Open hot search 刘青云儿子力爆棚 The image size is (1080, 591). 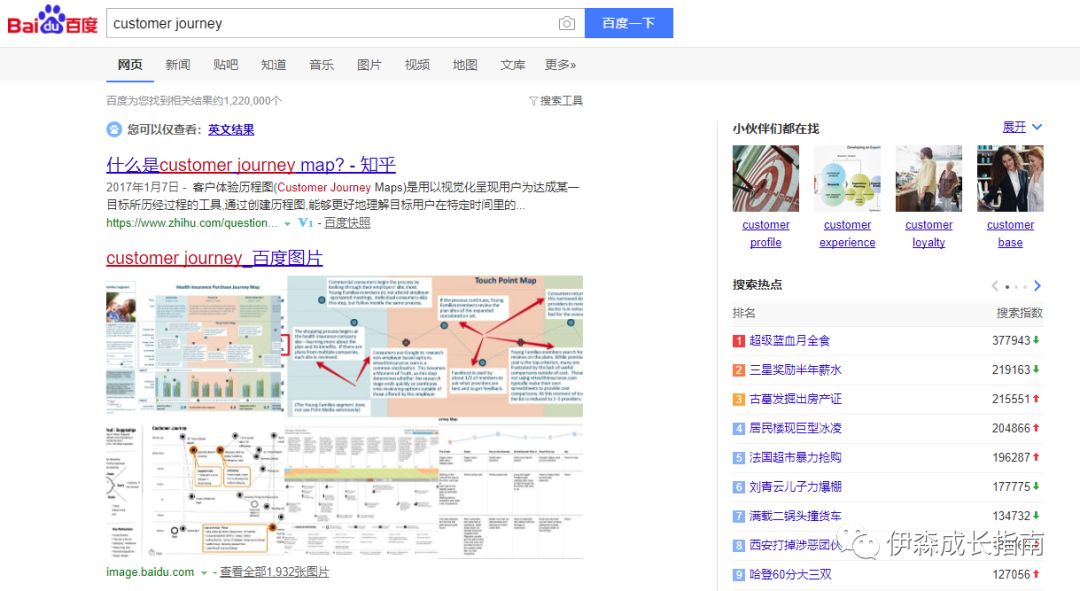796,486
